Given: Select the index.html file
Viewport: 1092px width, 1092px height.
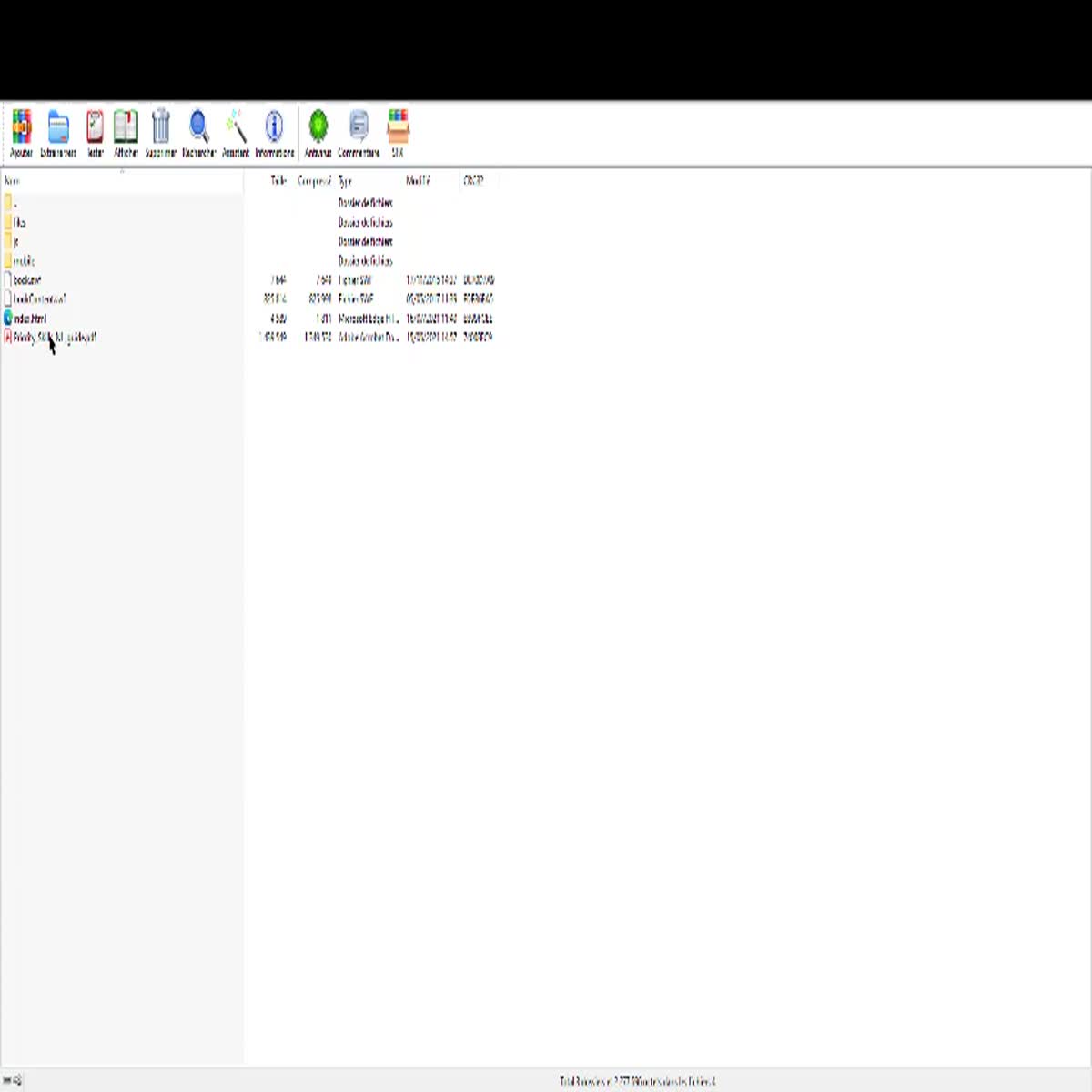Looking at the screenshot, I should [29, 318].
